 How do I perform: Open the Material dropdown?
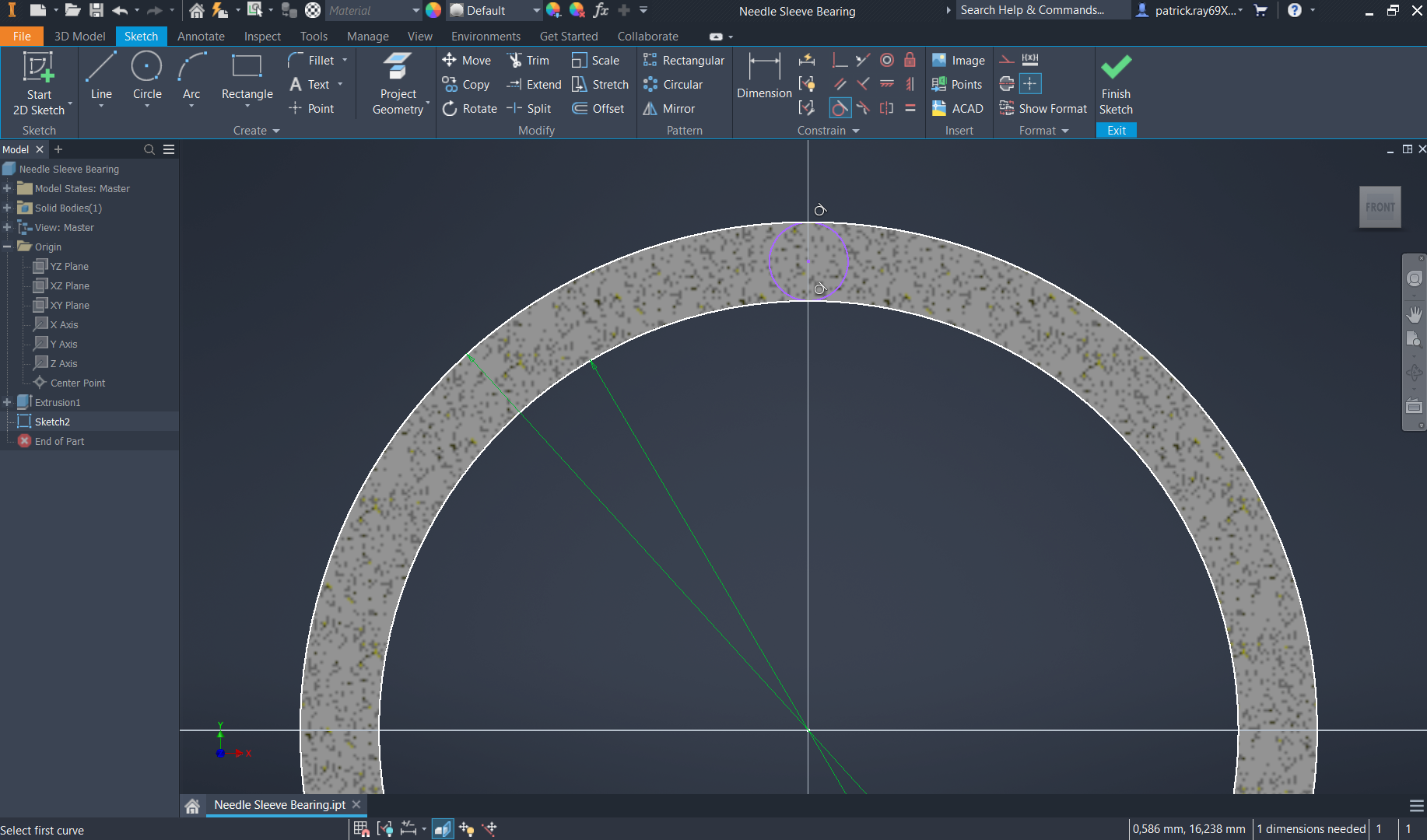(415, 11)
